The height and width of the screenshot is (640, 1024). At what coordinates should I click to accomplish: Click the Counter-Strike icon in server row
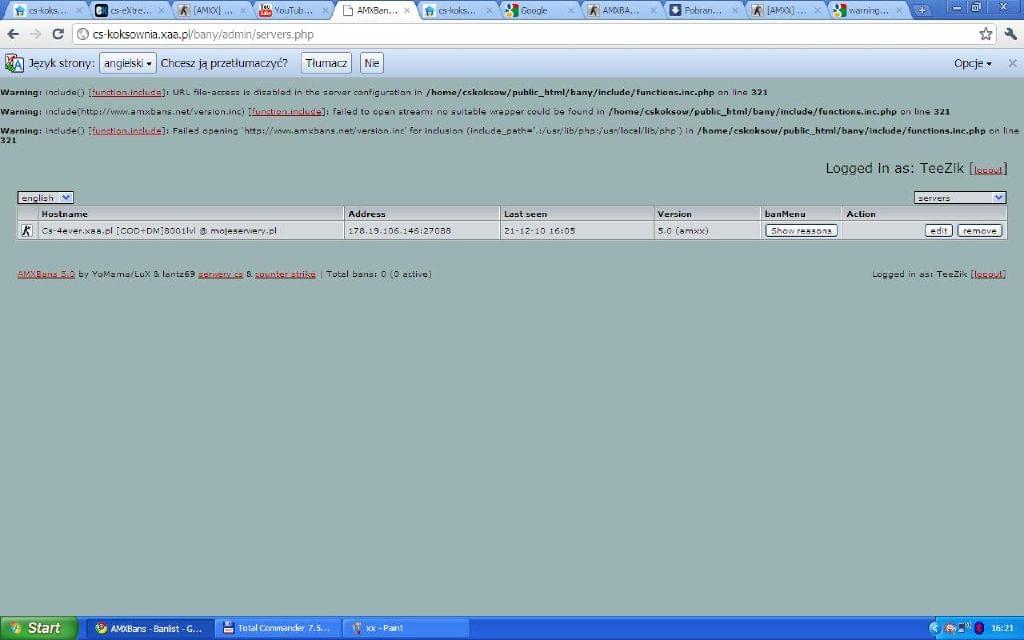pyautogui.click(x=27, y=231)
